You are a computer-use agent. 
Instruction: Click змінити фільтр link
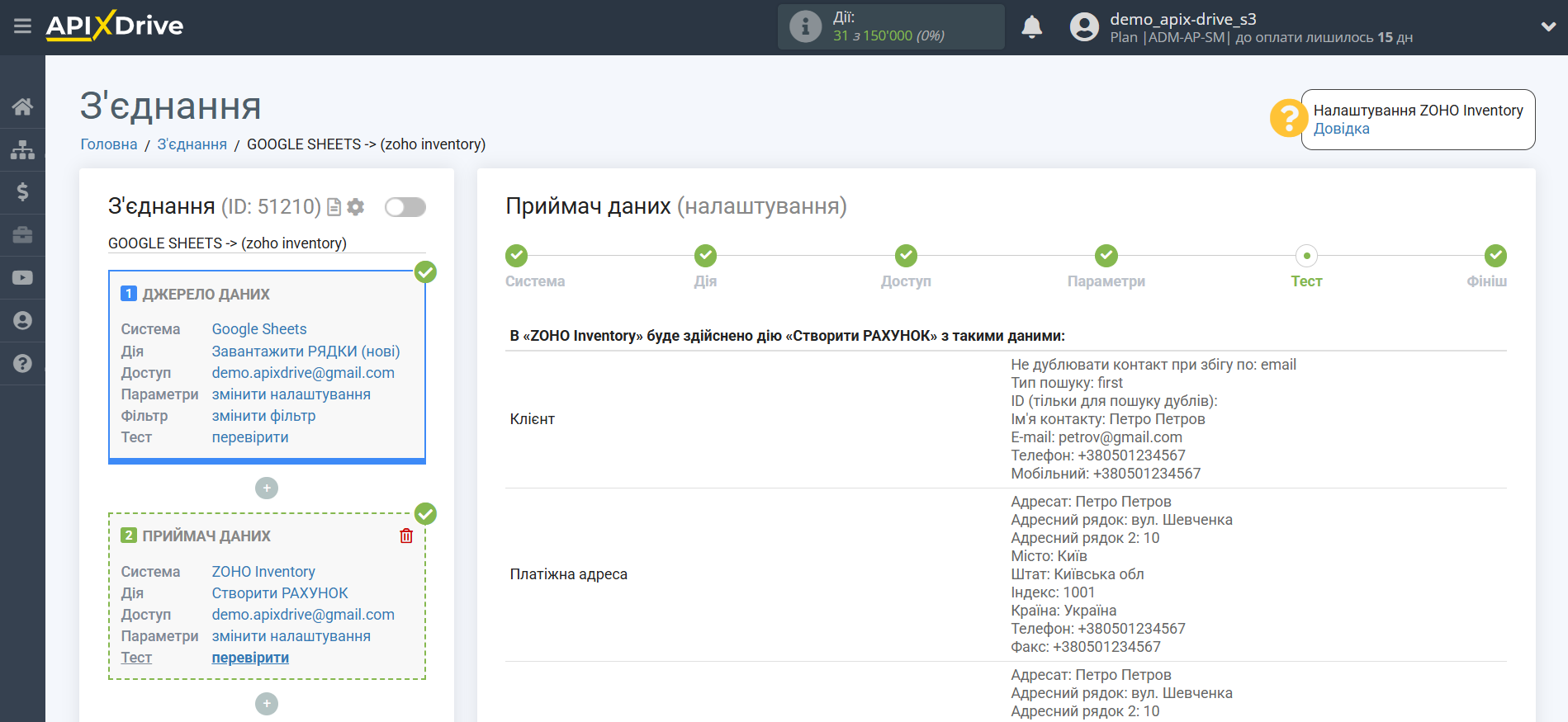point(263,416)
